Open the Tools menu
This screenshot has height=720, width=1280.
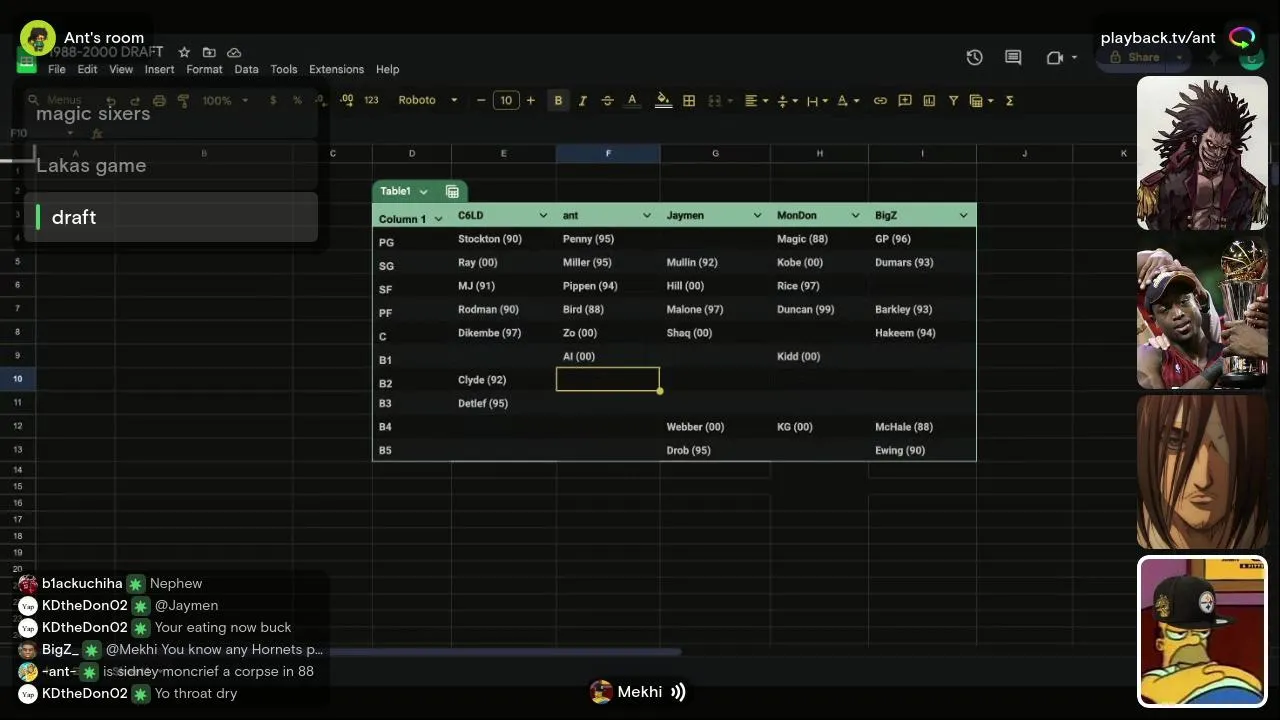click(x=284, y=69)
